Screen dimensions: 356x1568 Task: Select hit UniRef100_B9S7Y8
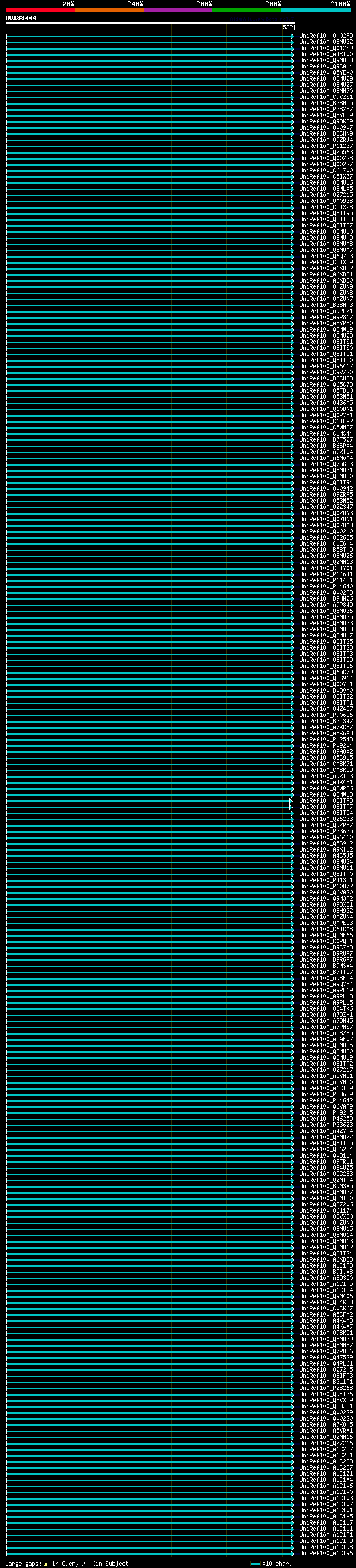point(326,947)
